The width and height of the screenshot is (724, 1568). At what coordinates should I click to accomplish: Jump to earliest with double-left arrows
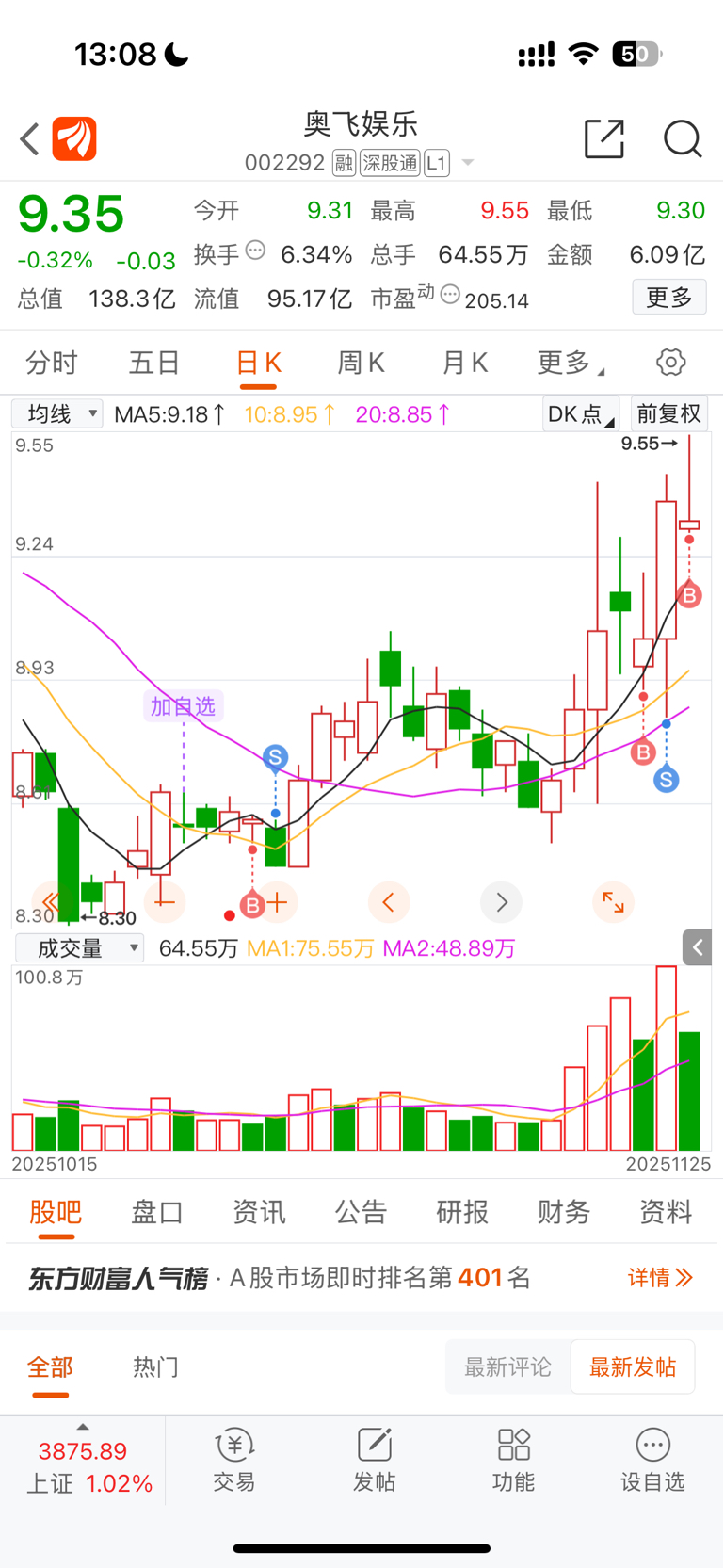(x=51, y=902)
